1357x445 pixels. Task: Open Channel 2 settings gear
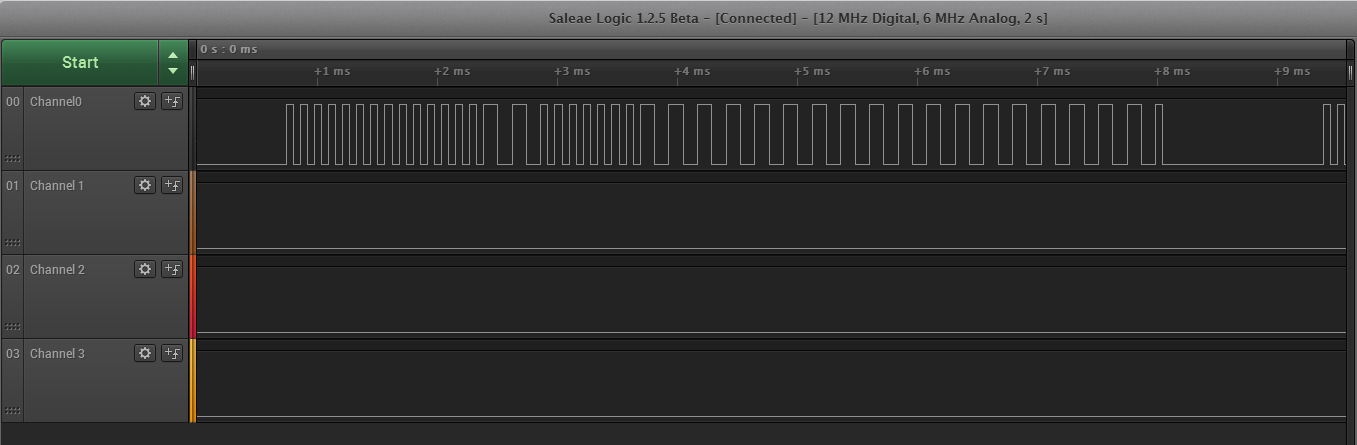click(145, 269)
